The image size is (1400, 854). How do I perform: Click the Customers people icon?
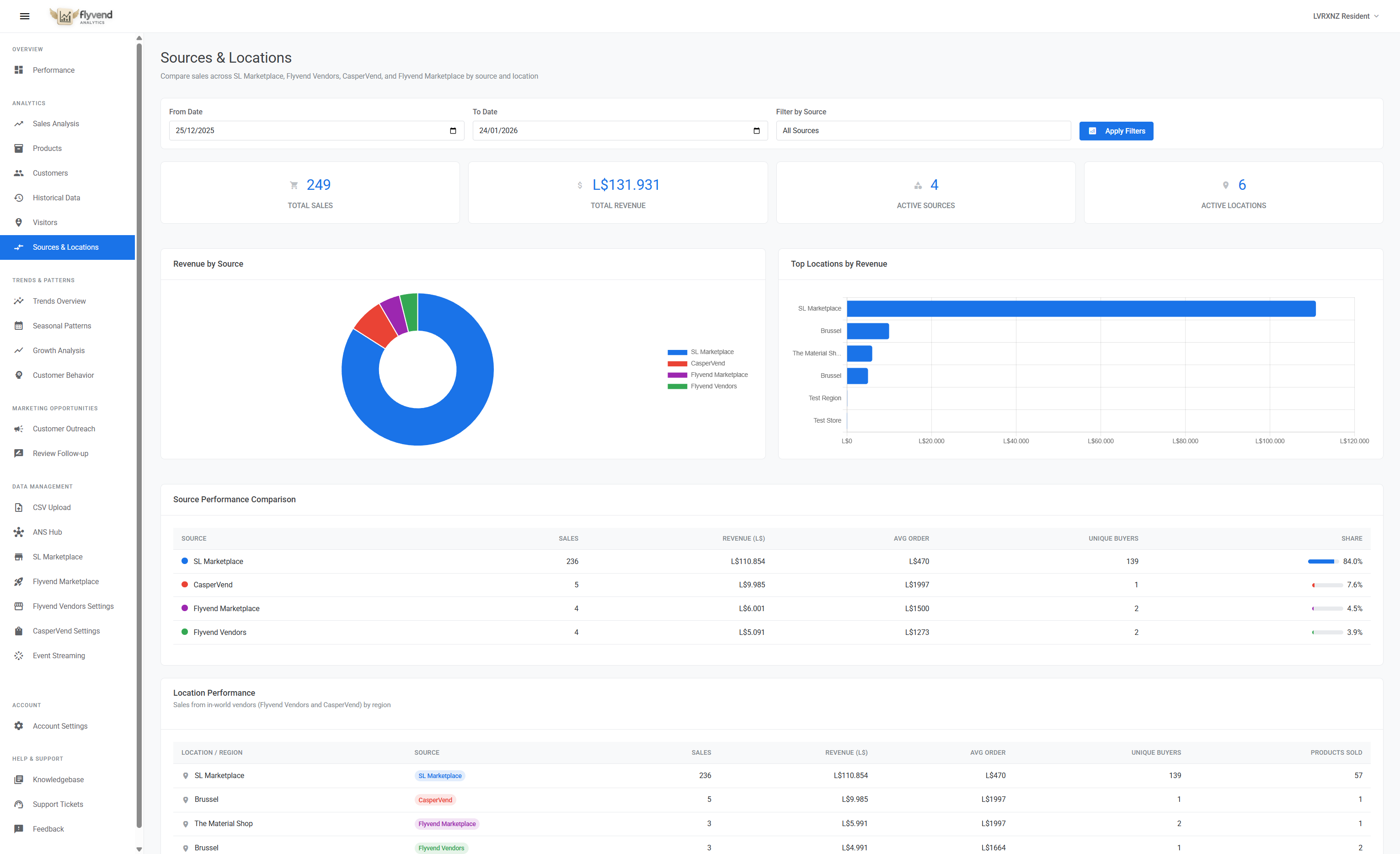coord(19,173)
